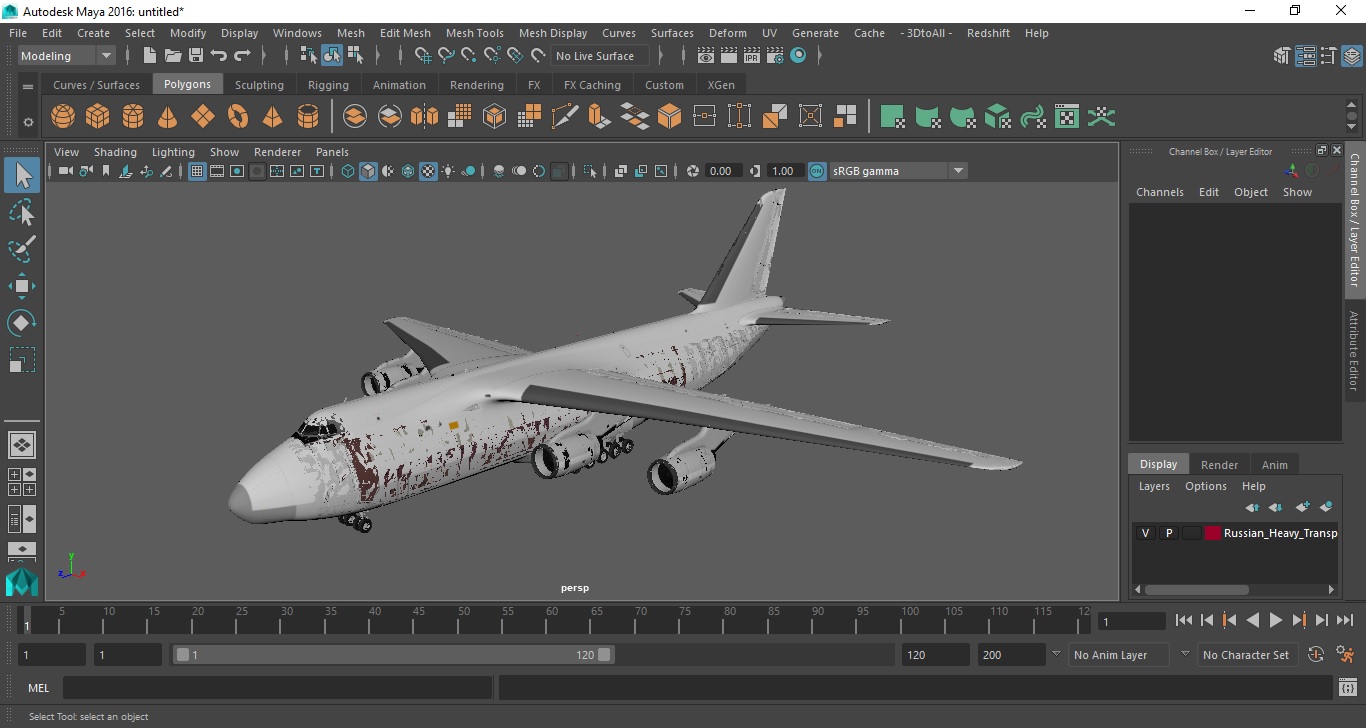Click the red layer color swatch
Image resolution: width=1366 pixels, height=728 pixels.
click(1213, 533)
